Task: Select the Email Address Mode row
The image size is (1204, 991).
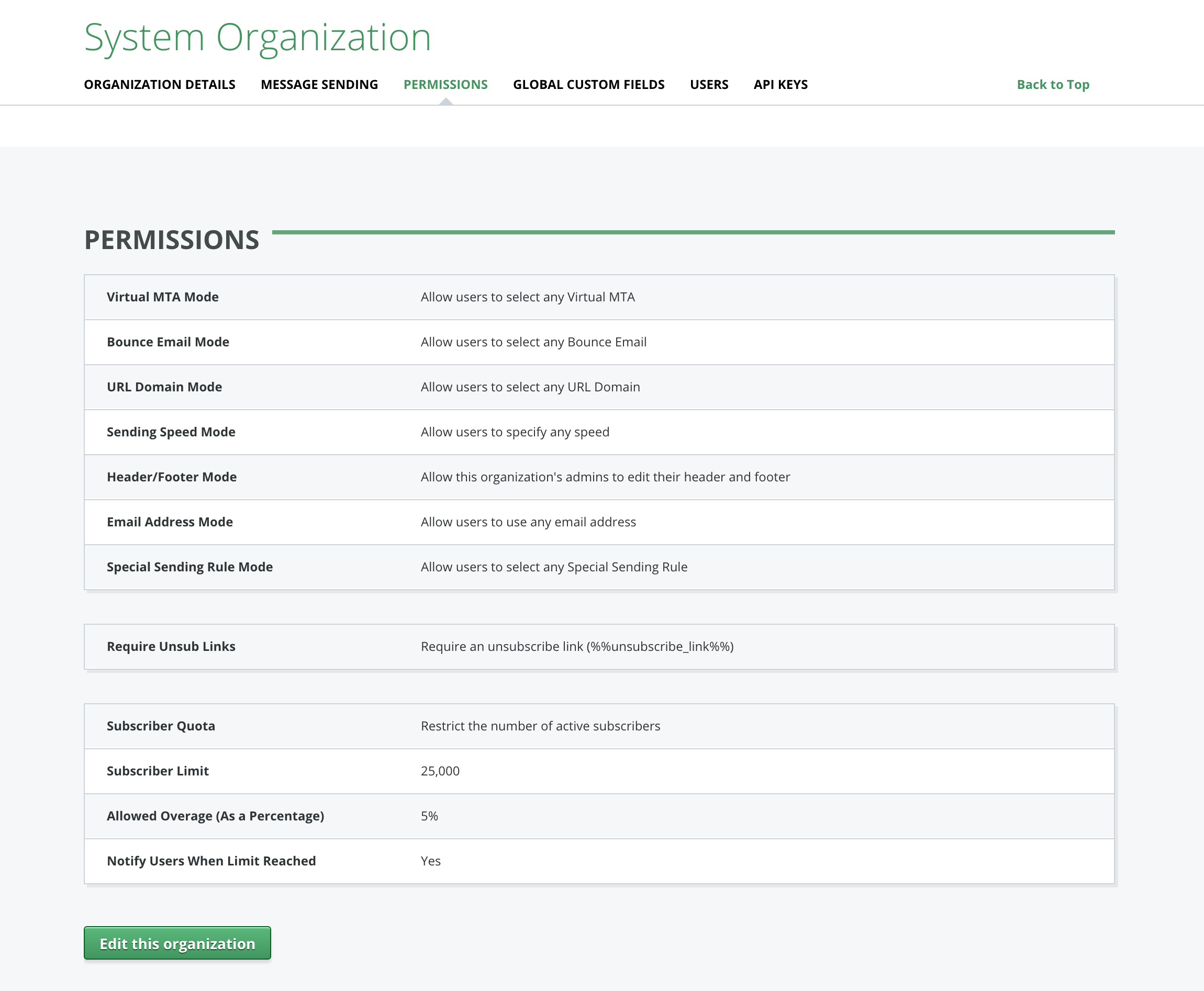Action: [169, 522]
